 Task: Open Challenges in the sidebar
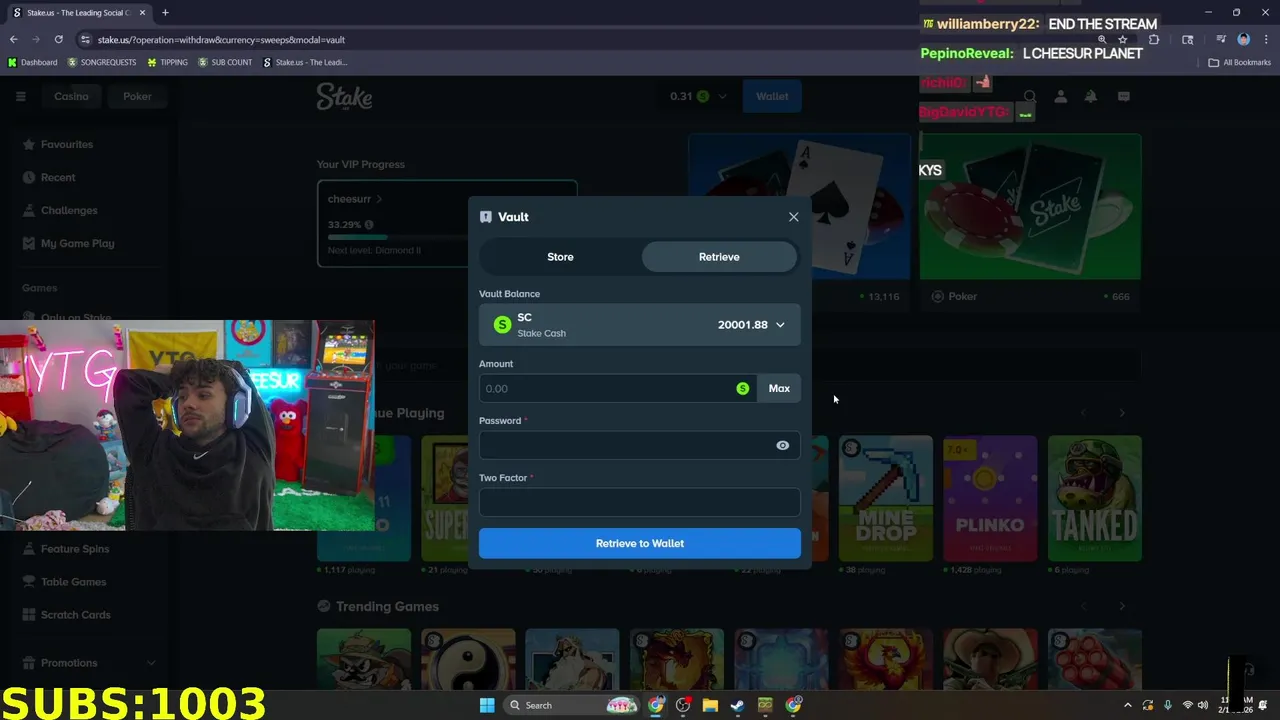(x=69, y=210)
